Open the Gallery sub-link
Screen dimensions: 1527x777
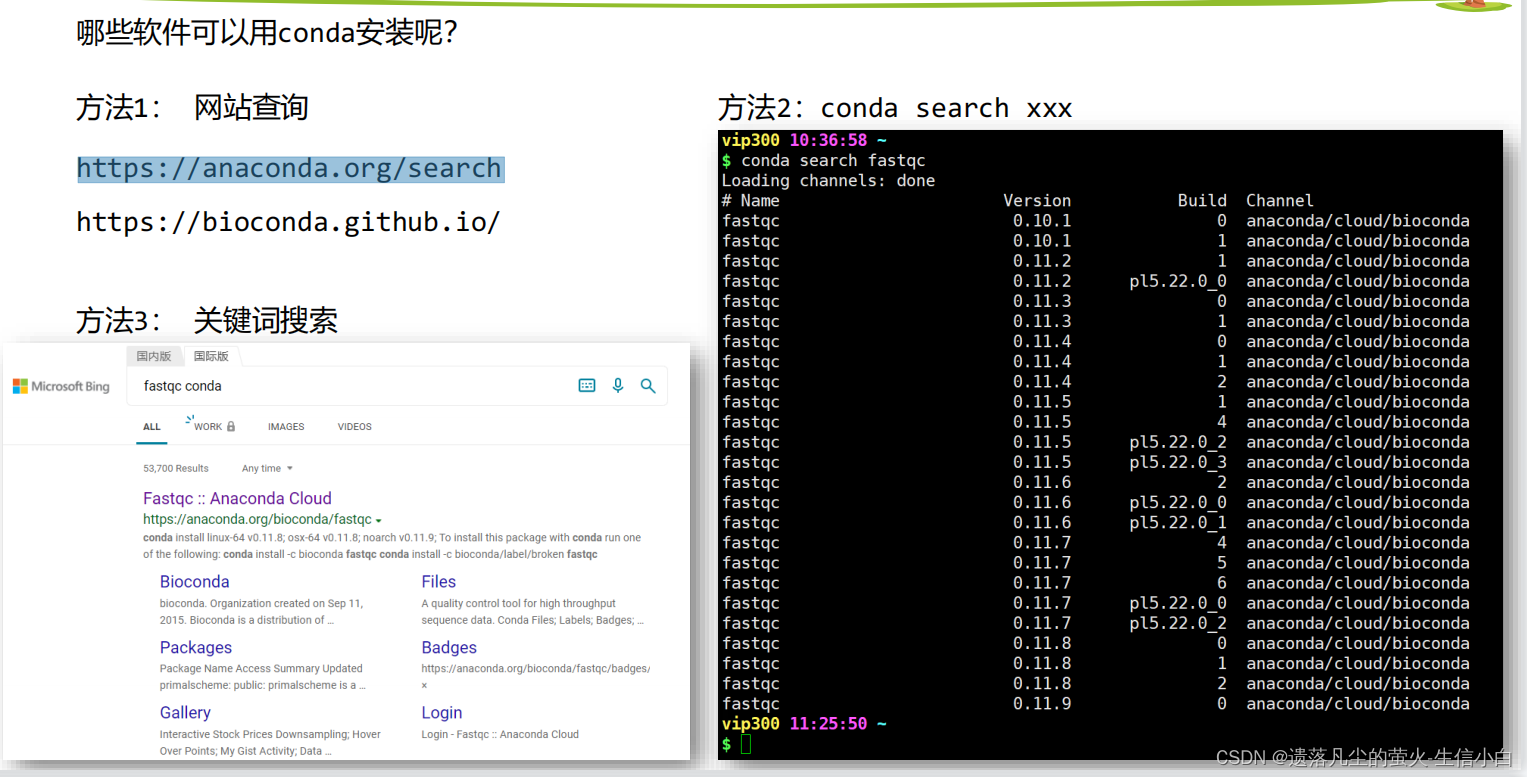pos(185,712)
